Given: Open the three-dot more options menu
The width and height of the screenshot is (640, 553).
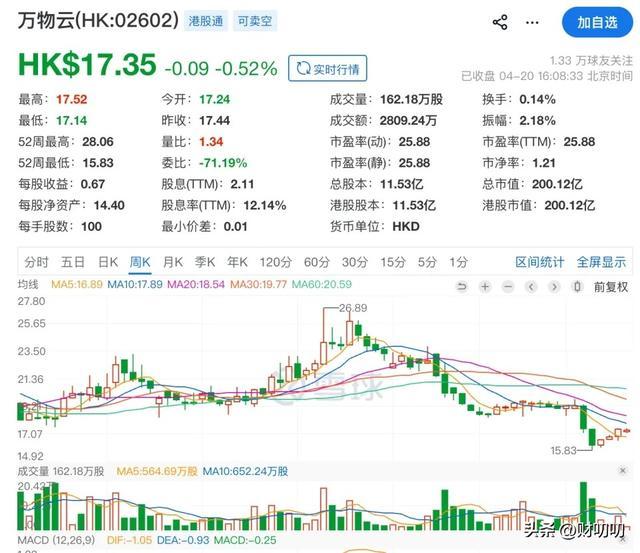Looking at the screenshot, I should [x=532, y=22].
